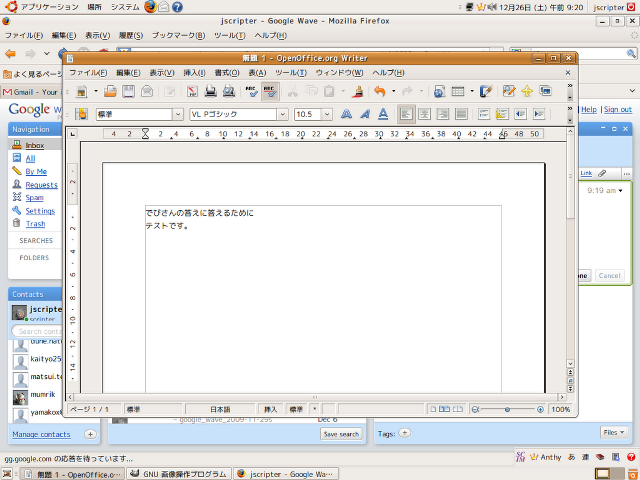640x480 pixels.
Task: Expand the formatting toolbar overflow chevron
Action: coord(570,109)
